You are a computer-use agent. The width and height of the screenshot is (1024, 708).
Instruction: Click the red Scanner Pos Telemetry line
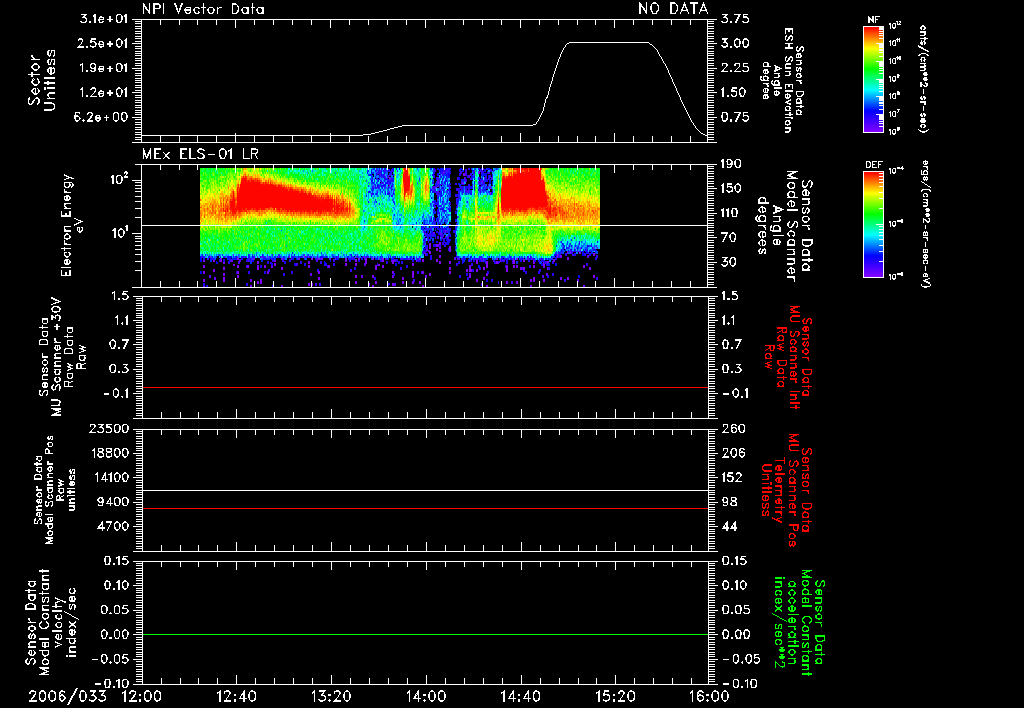coord(424,508)
